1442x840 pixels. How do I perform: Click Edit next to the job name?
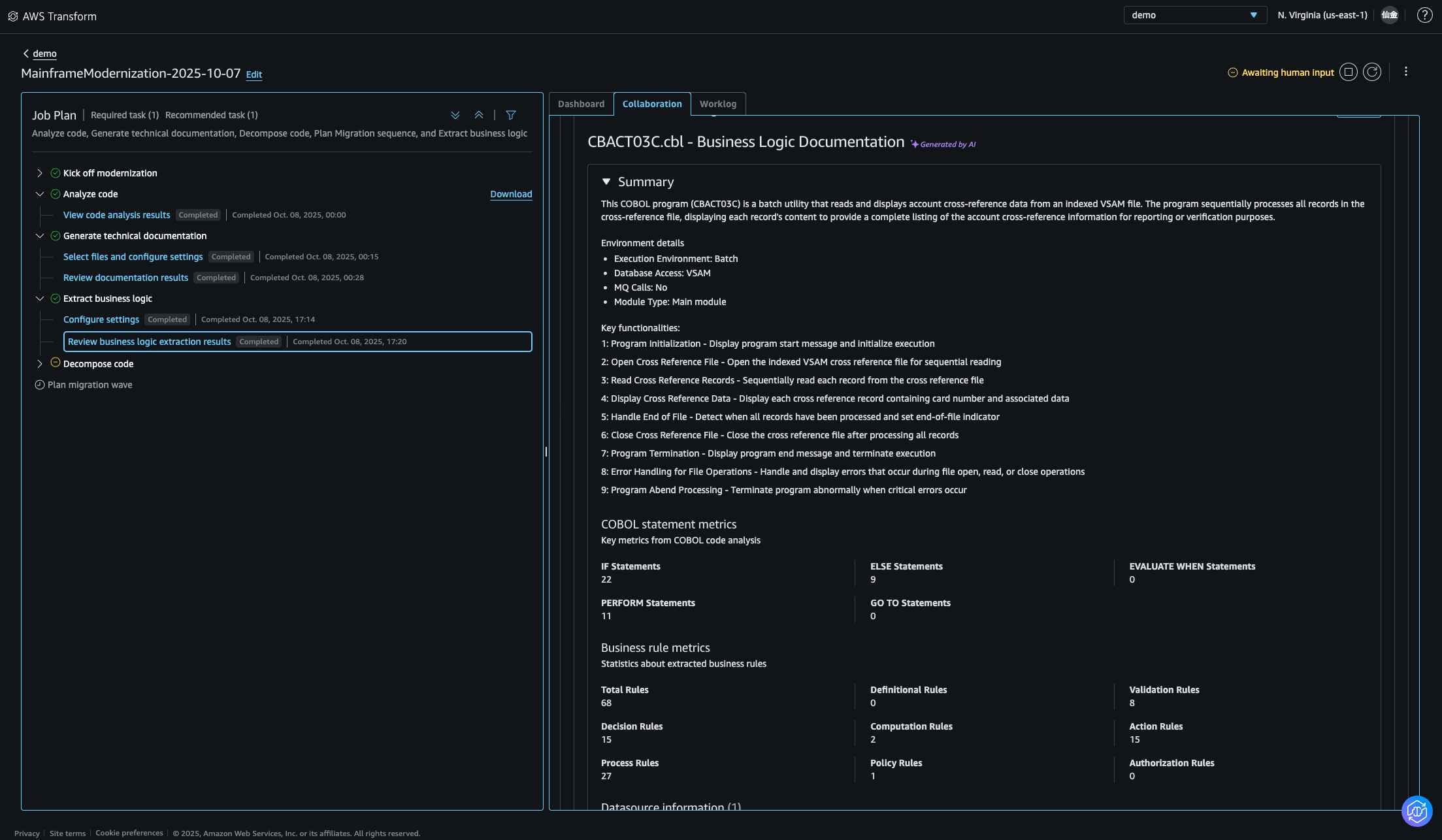pyautogui.click(x=254, y=74)
